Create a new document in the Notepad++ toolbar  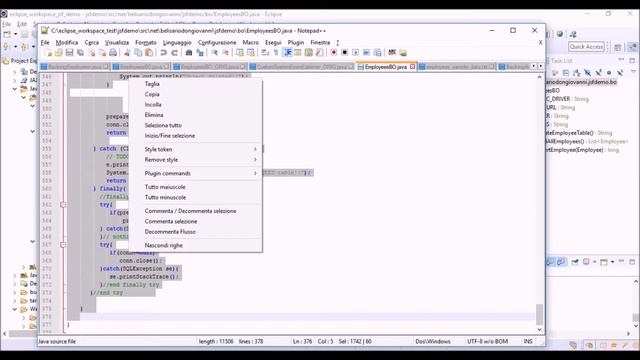49,53
